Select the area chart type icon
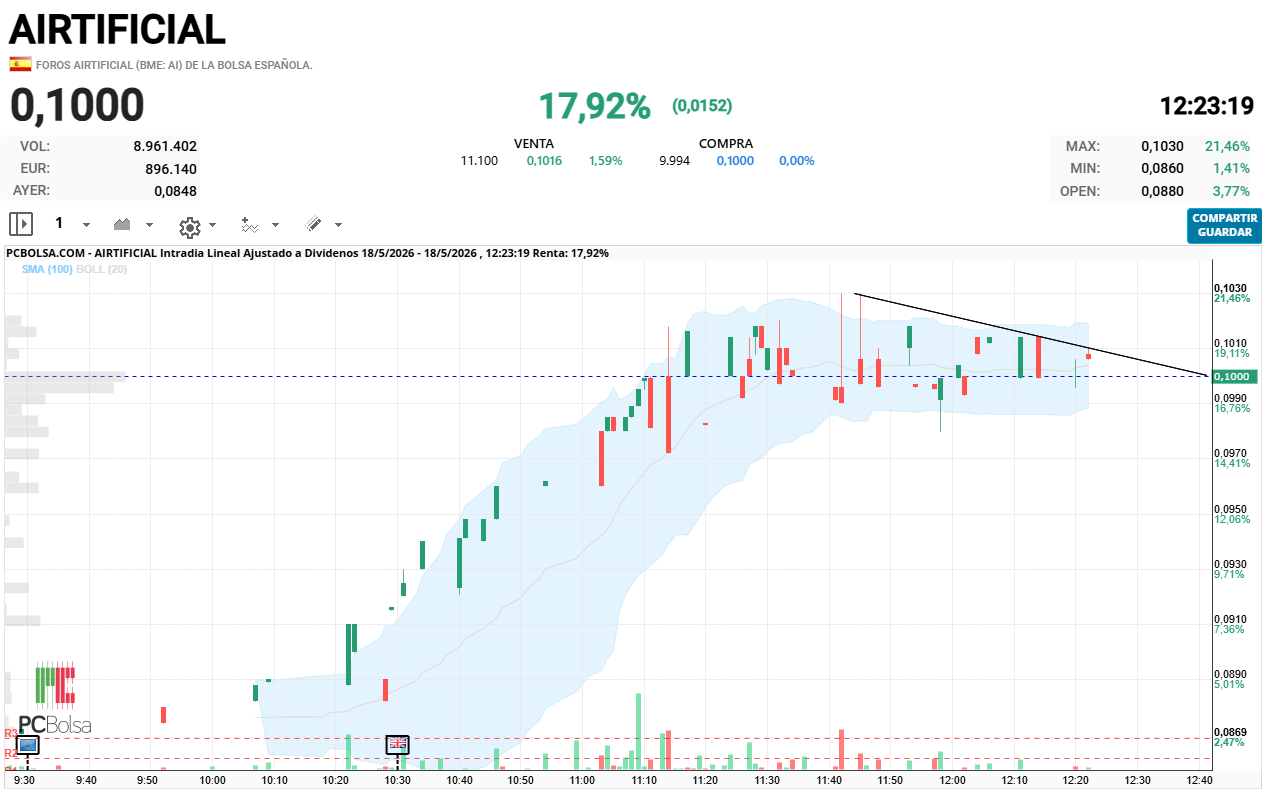 click(123, 224)
